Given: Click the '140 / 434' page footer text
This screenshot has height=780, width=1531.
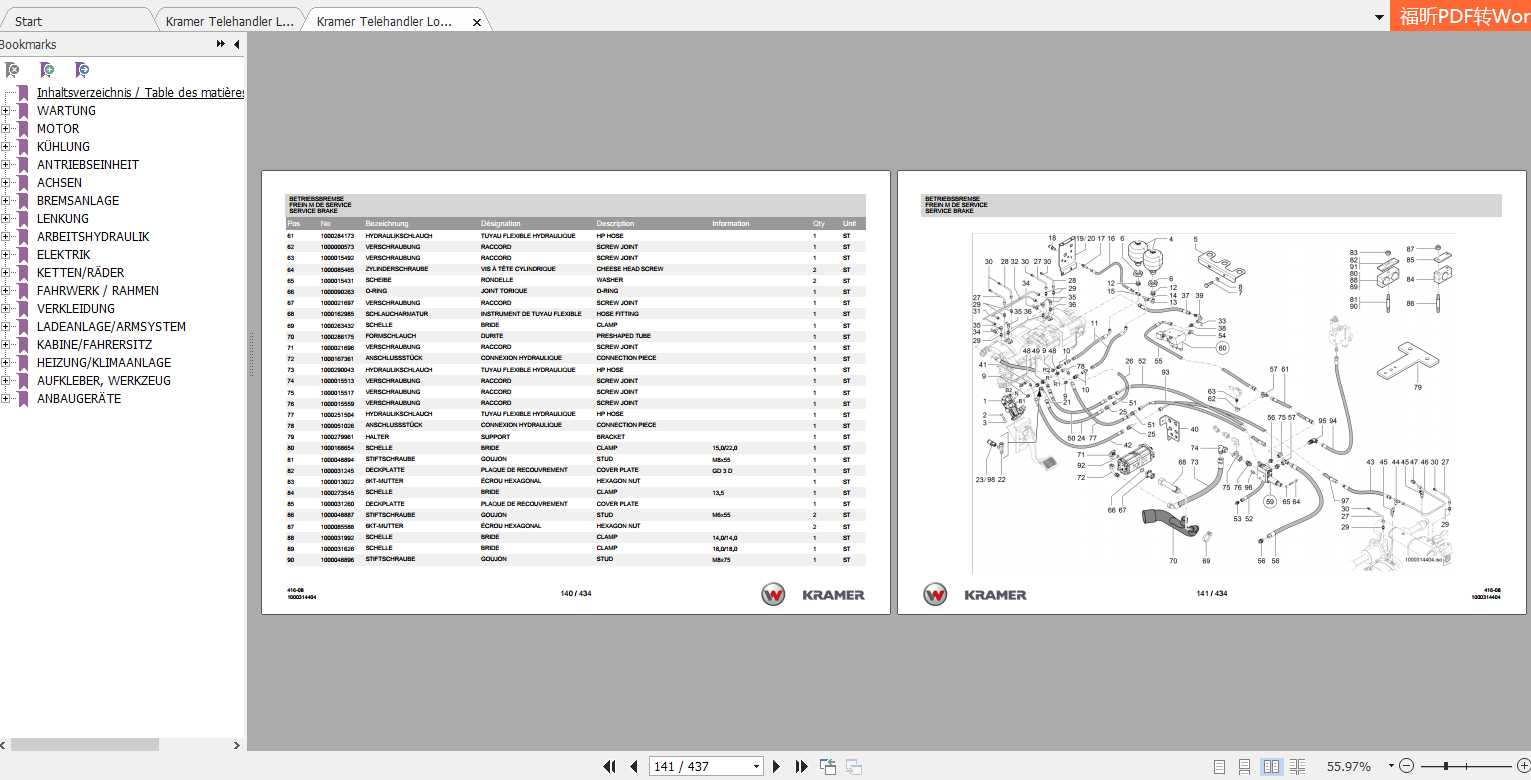Looking at the screenshot, I should tap(576, 594).
